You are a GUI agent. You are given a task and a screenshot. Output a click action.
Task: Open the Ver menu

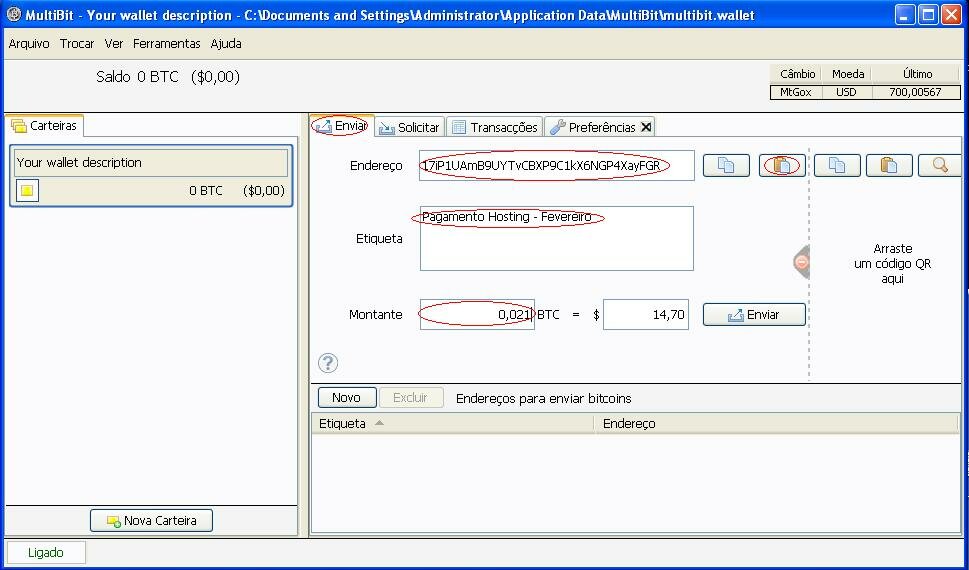point(114,44)
